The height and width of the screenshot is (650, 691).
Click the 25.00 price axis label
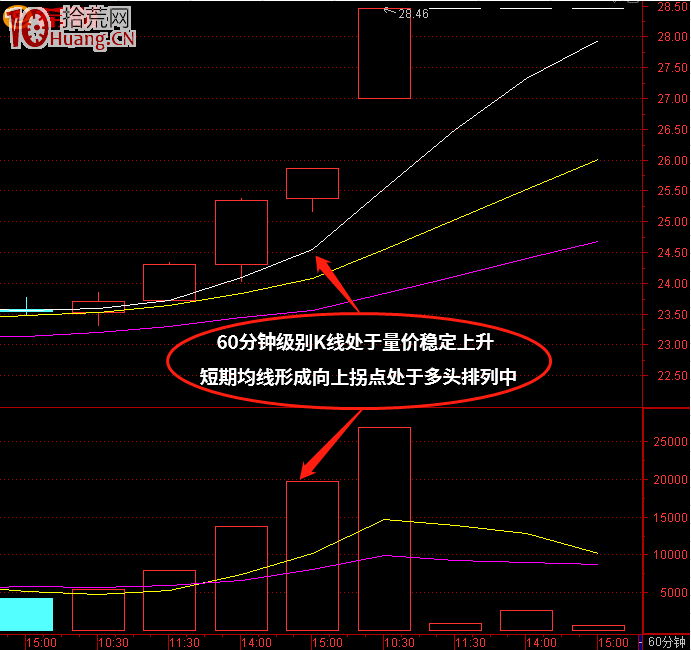672,222
